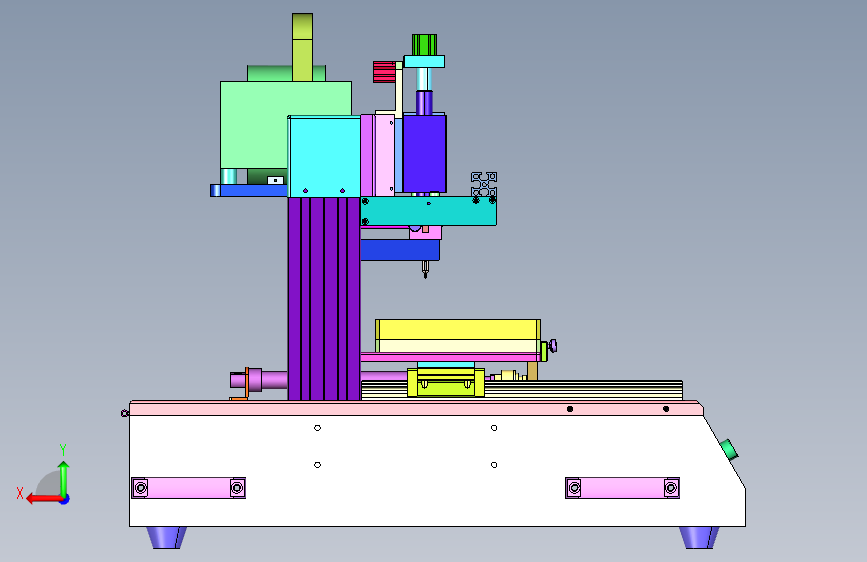Select the right blue-purple foot
This screenshot has height=562, width=867.
click(x=699, y=537)
